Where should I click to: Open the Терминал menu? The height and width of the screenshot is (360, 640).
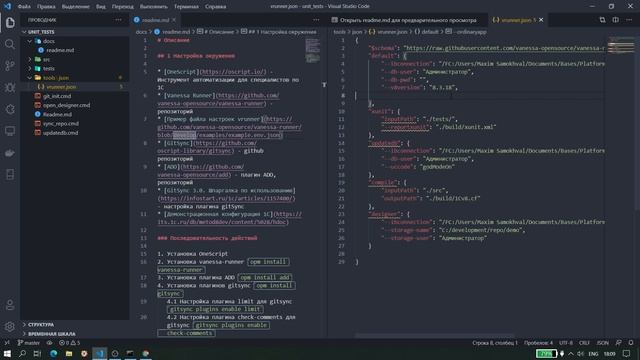tap(186, 7)
